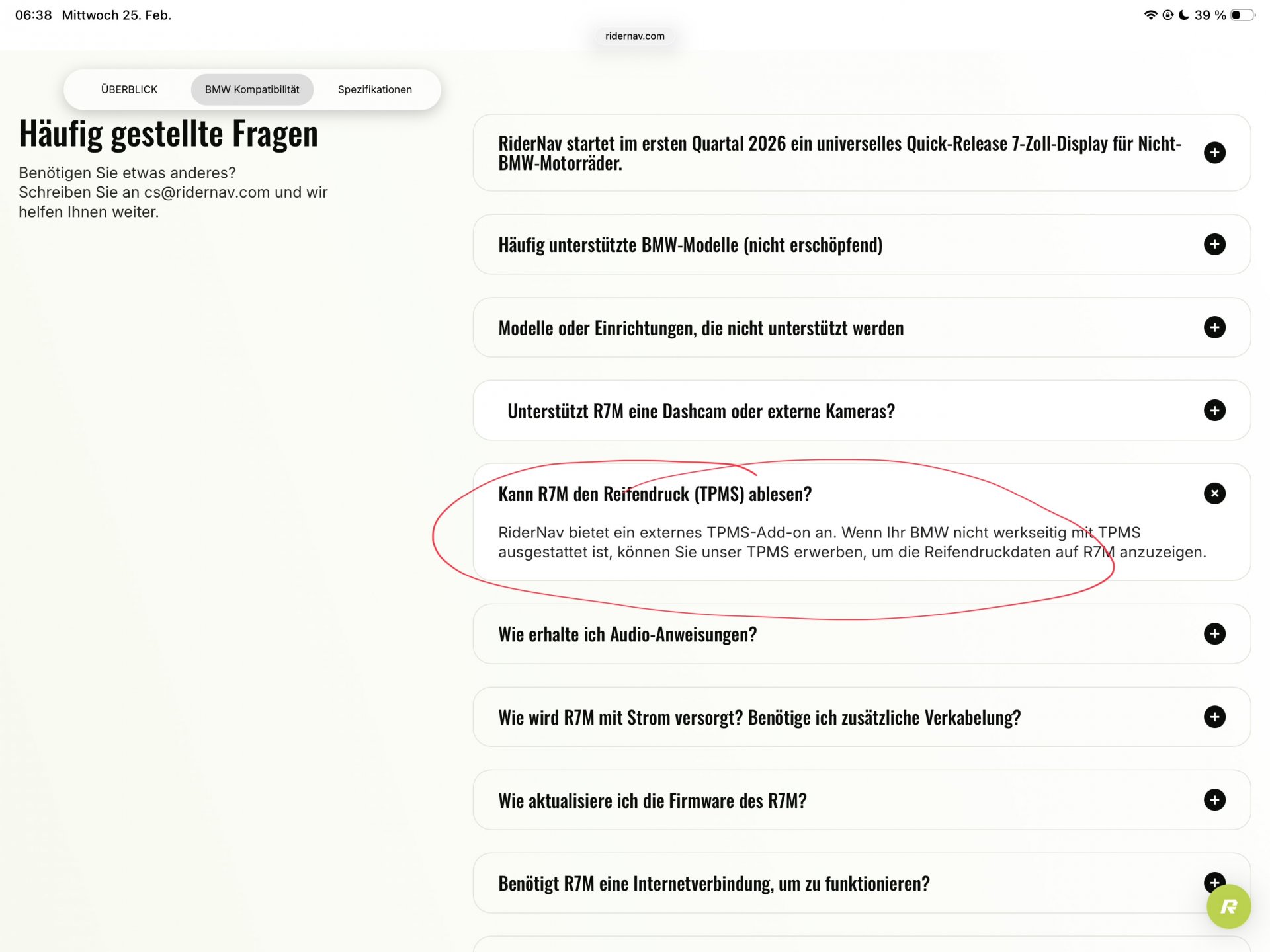This screenshot has height=952, width=1270.
Task: Expand 'Wie erhalte ich Audio-Anweisungen?' title
Action: click(x=627, y=635)
